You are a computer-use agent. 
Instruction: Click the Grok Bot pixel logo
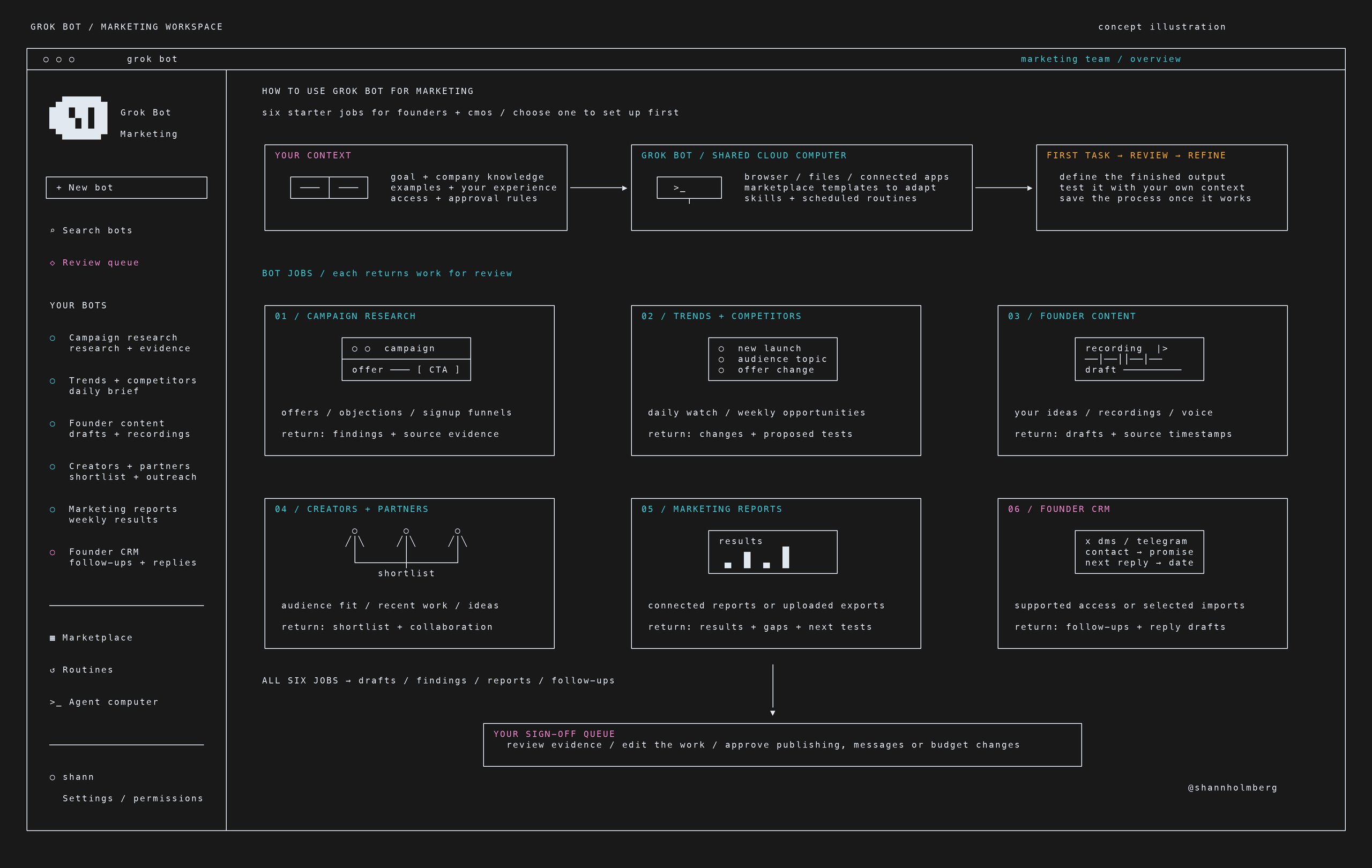click(x=78, y=118)
